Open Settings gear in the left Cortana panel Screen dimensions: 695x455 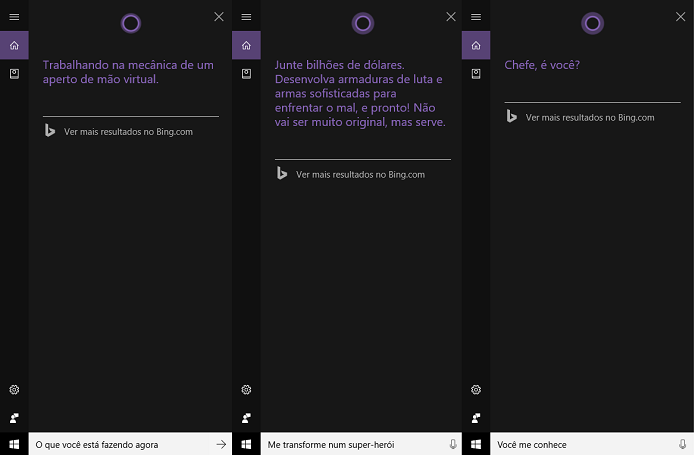pyautogui.click(x=14, y=389)
